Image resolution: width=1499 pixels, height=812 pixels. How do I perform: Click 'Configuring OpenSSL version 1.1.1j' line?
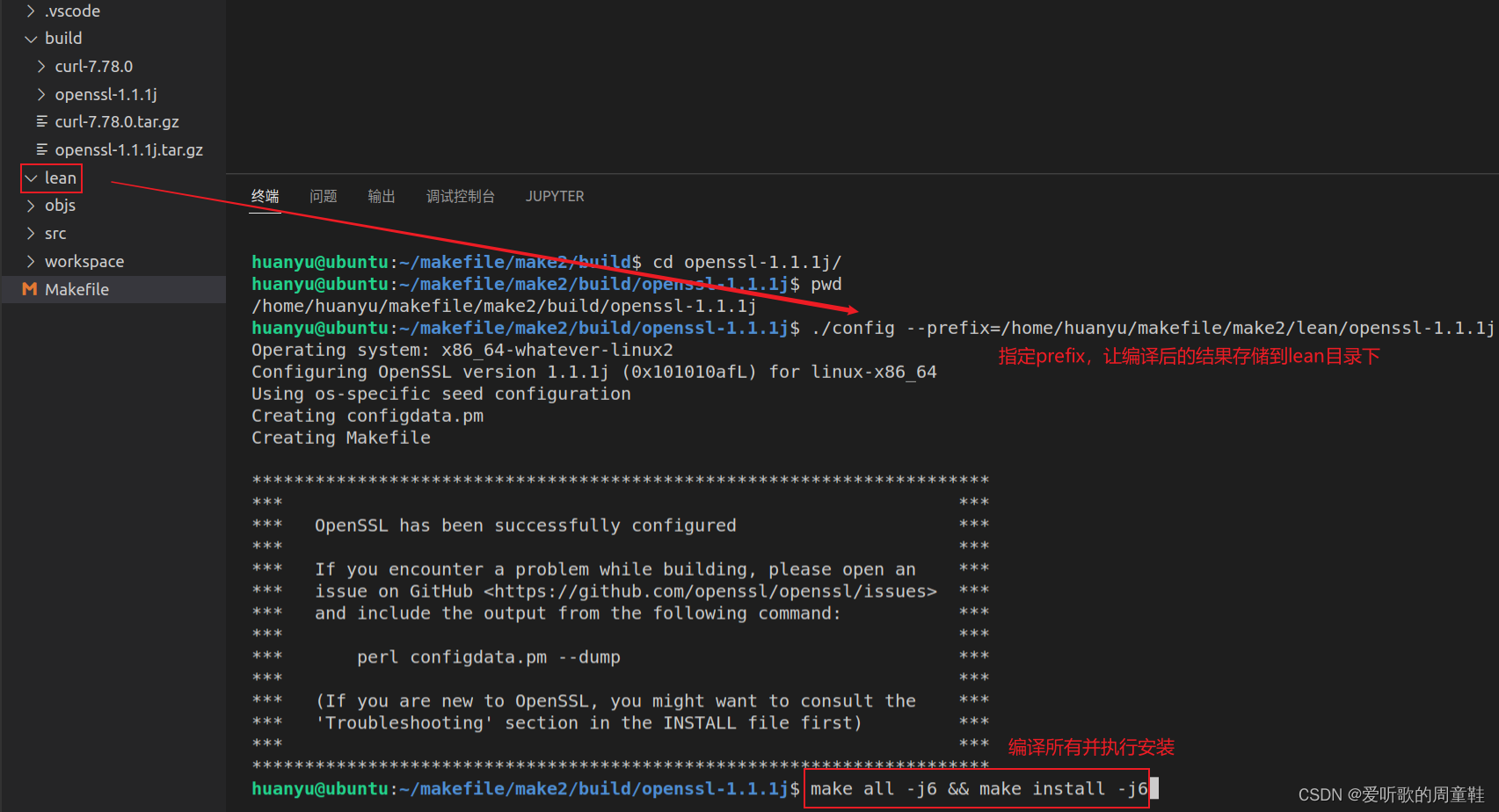594,372
